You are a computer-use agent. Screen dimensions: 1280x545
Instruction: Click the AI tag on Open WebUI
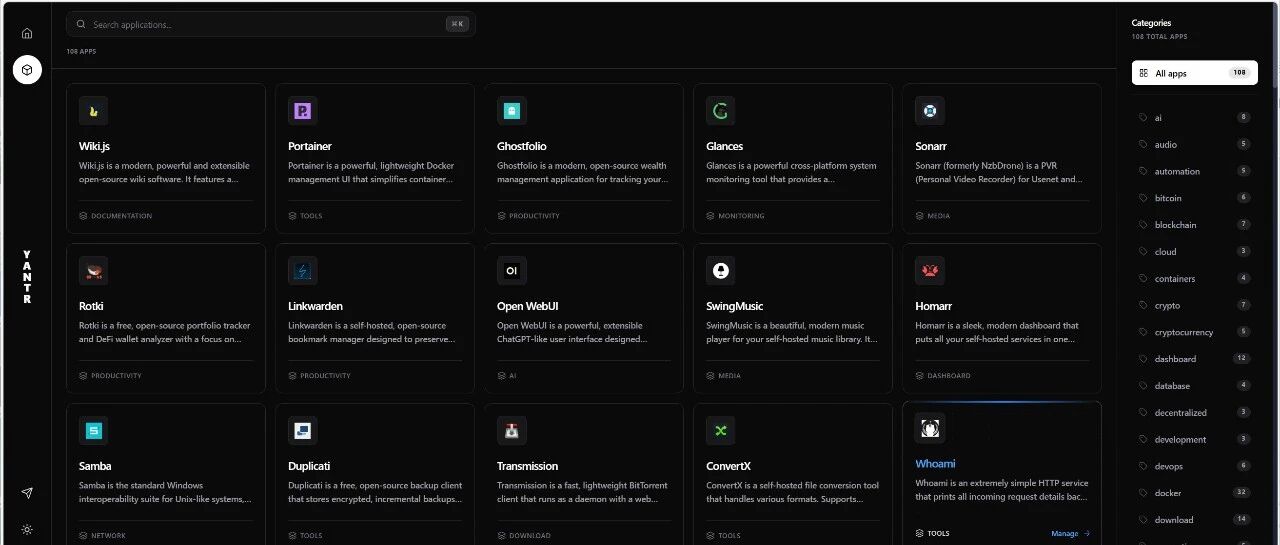[x=507, y=376]
